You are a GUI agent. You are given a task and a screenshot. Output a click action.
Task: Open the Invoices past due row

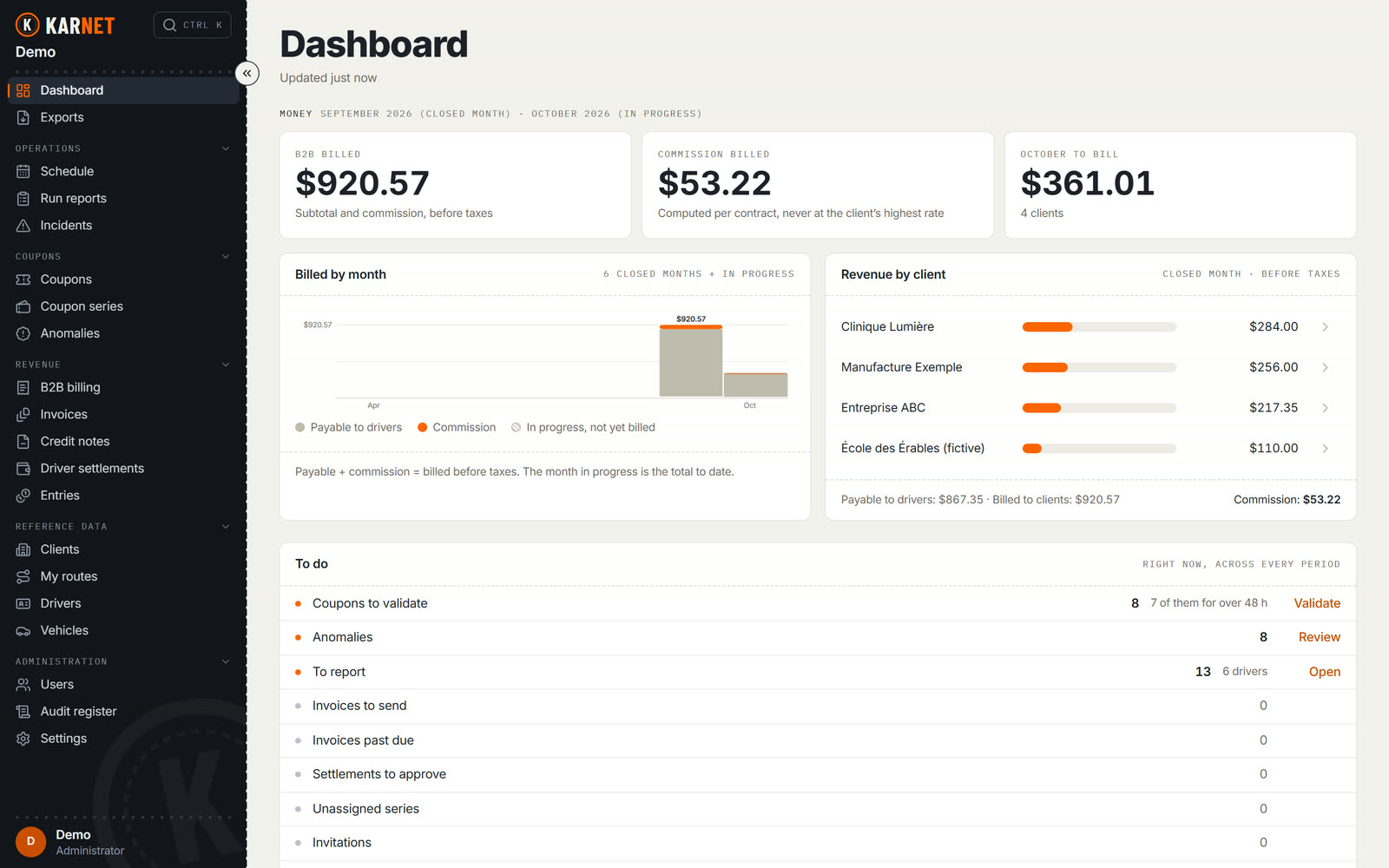[x=818, y=740]
